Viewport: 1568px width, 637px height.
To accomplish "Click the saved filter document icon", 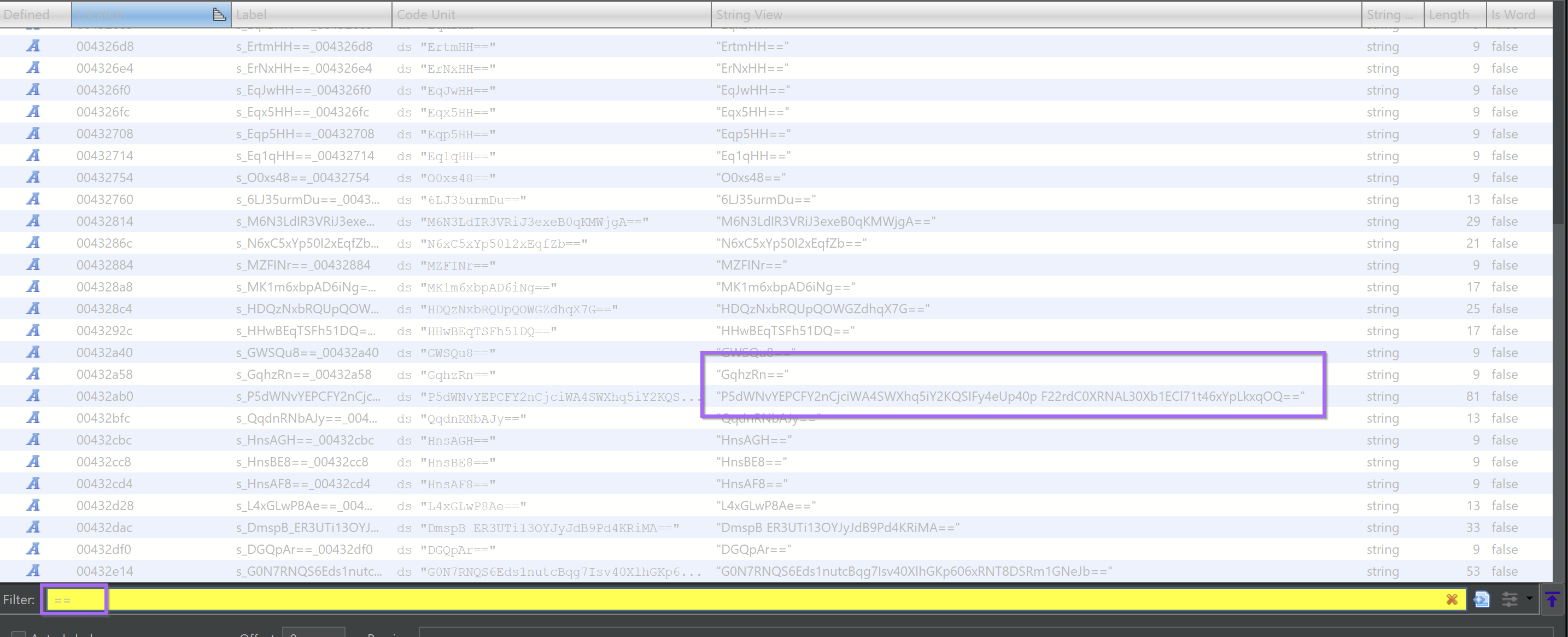I will click(x=1482, y=599).
